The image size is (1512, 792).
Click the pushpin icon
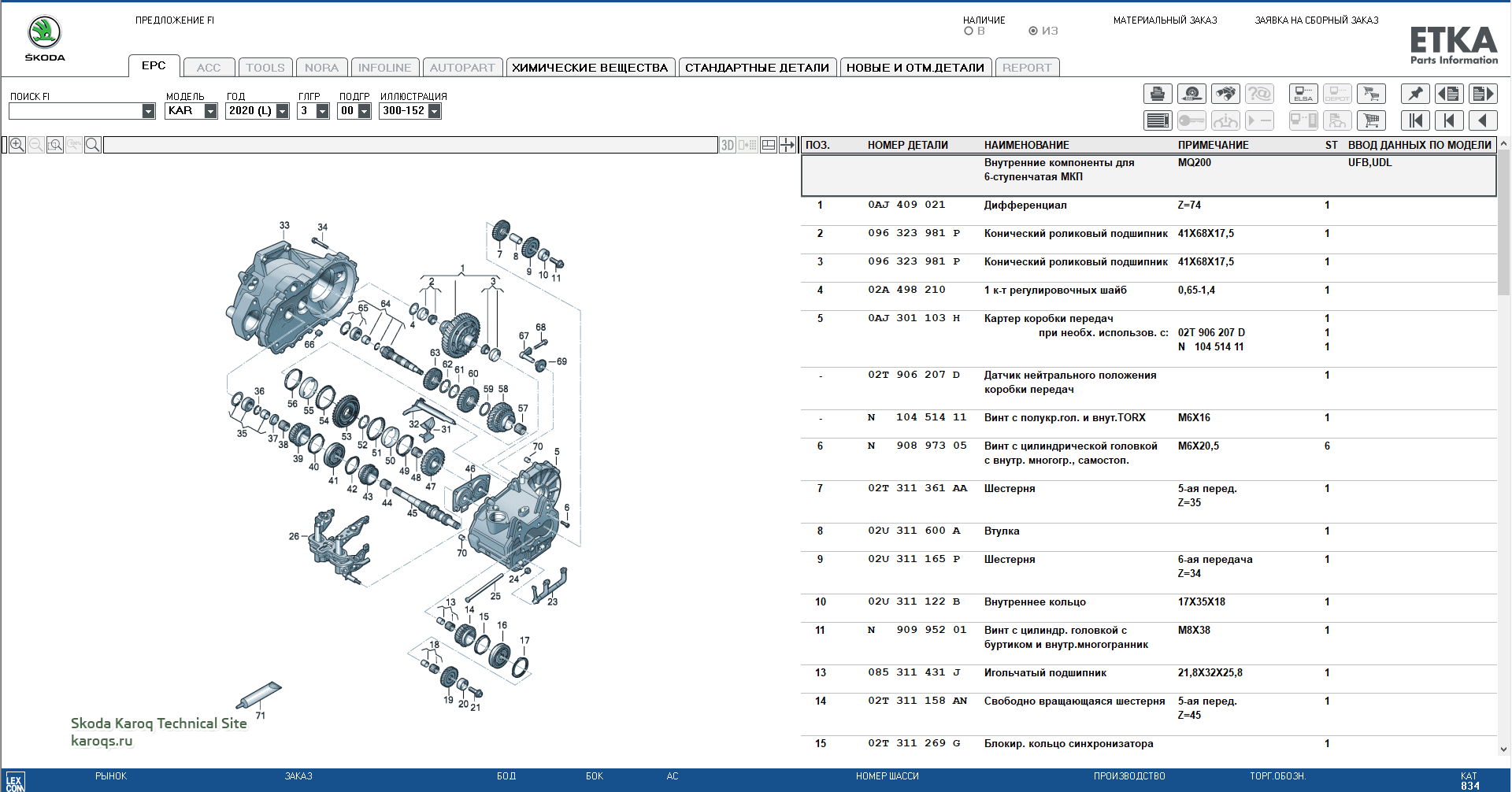(1415, 94)
